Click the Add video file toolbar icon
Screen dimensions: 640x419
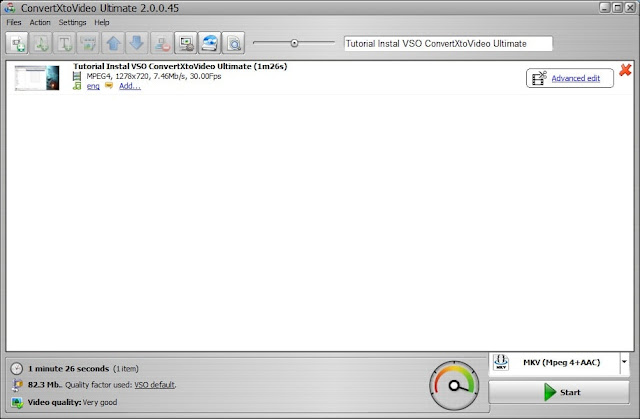coord(17,43)
